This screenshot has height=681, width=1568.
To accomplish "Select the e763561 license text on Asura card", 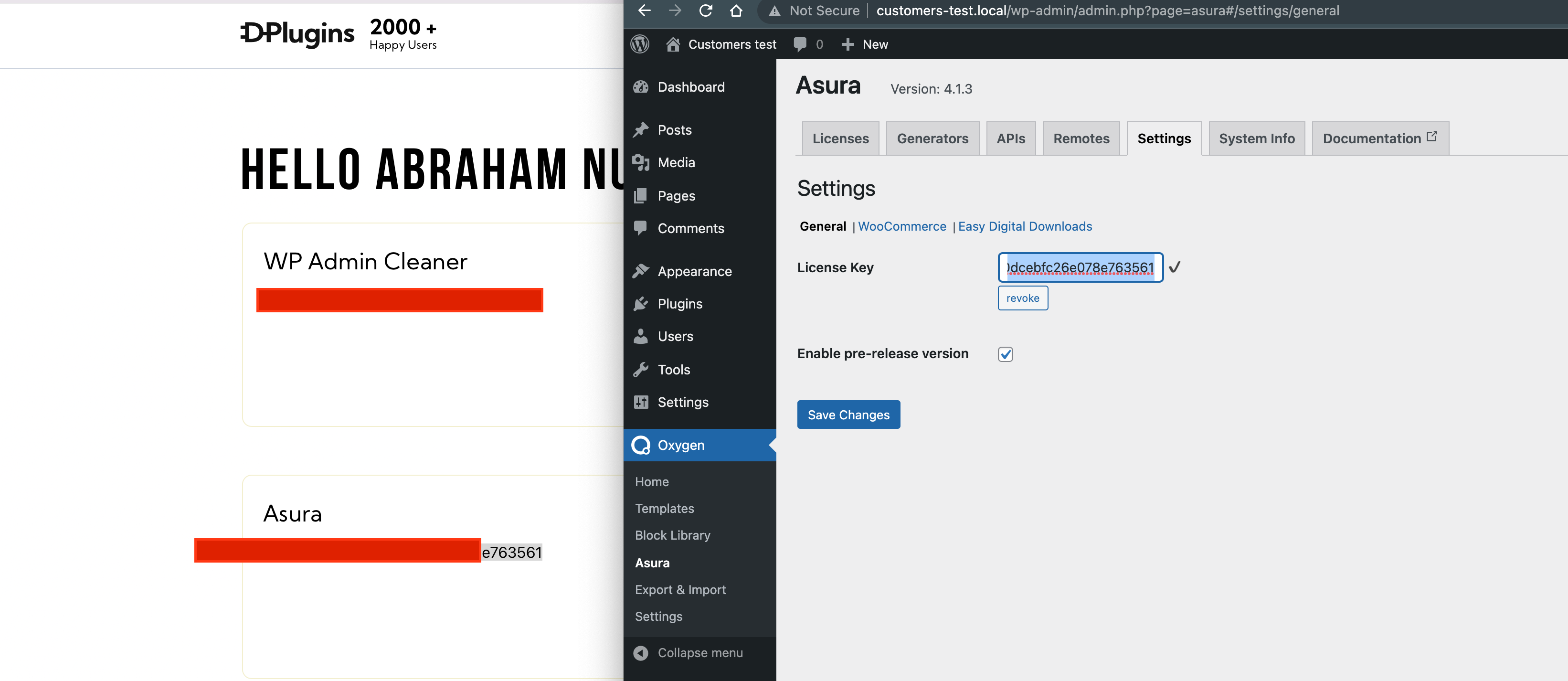I will (511, 552).
